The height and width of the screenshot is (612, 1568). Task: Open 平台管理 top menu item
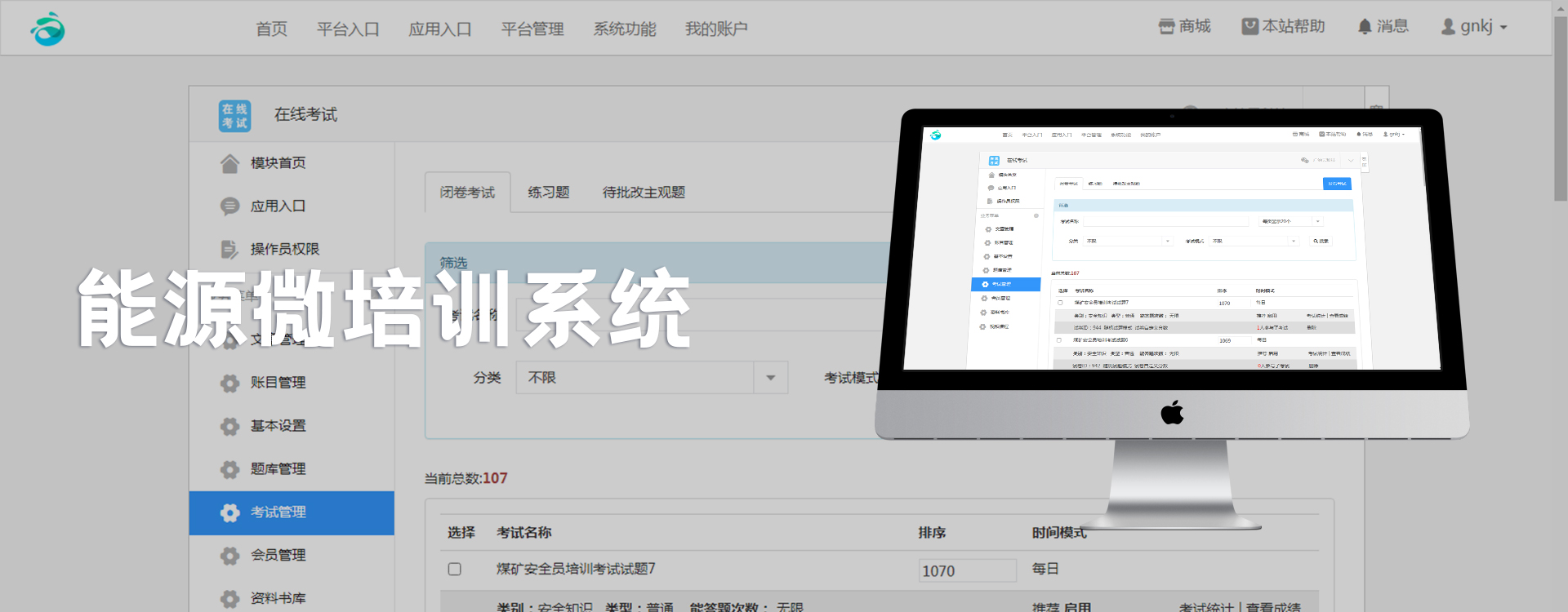pyautogui.click(x=532, y=29)
